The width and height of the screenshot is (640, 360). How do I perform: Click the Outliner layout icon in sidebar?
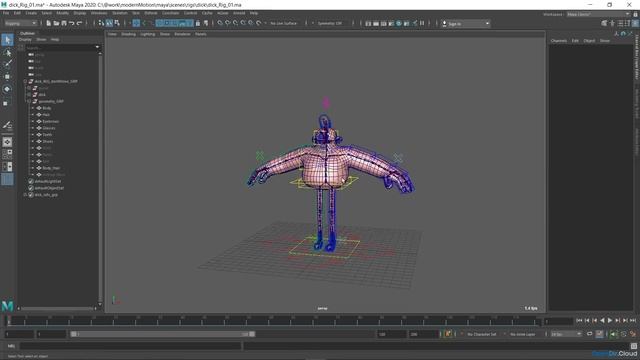(x=7, y=180)
